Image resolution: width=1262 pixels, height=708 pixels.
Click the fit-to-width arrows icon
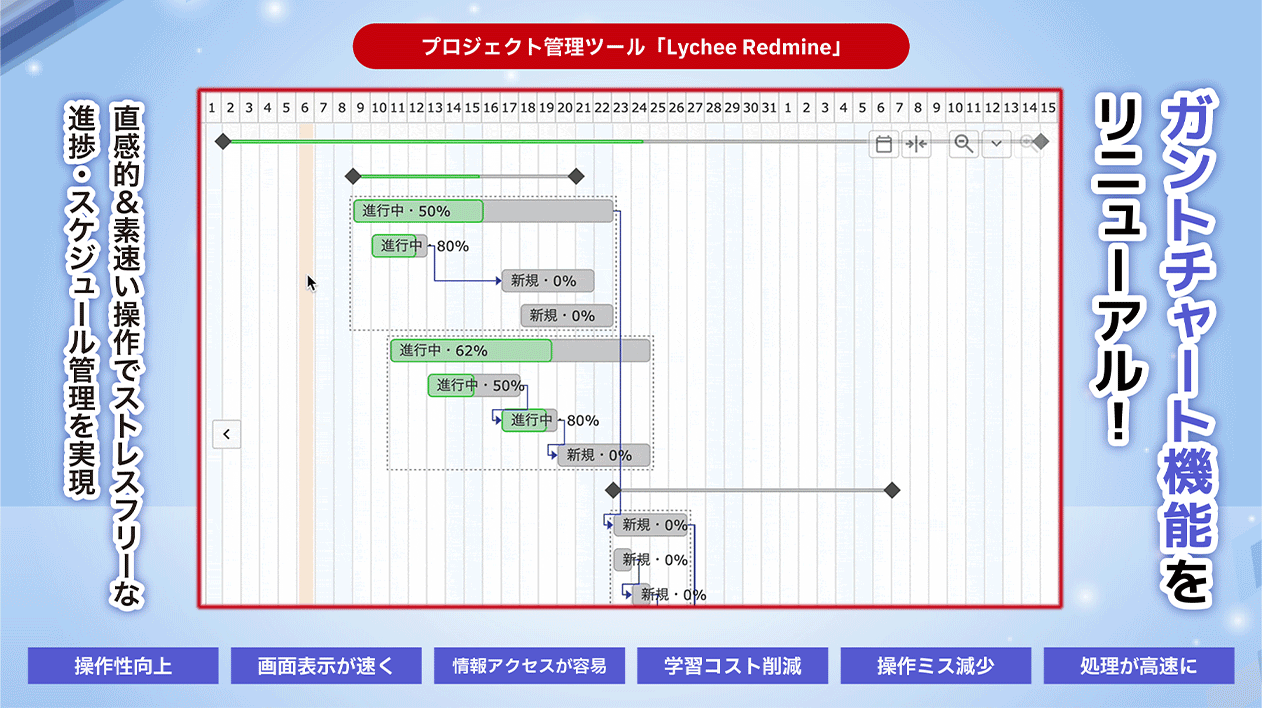tap(916, 144)
